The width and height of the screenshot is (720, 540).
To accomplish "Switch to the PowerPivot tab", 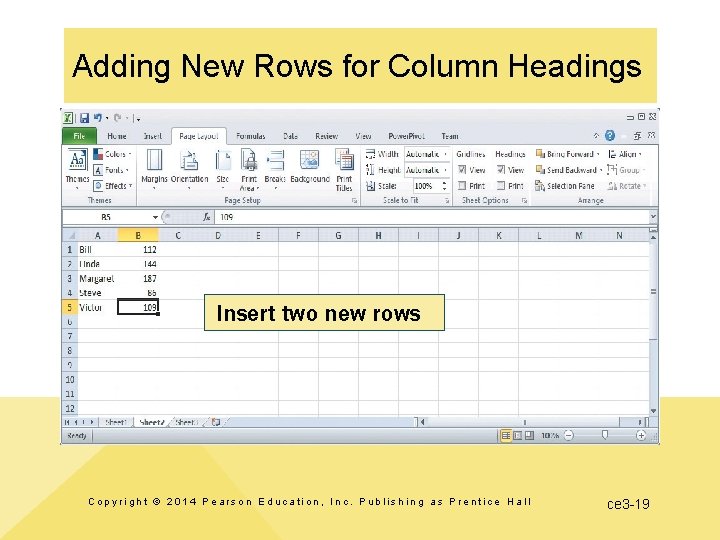I will pyautogui.click(x=406, y=136).
